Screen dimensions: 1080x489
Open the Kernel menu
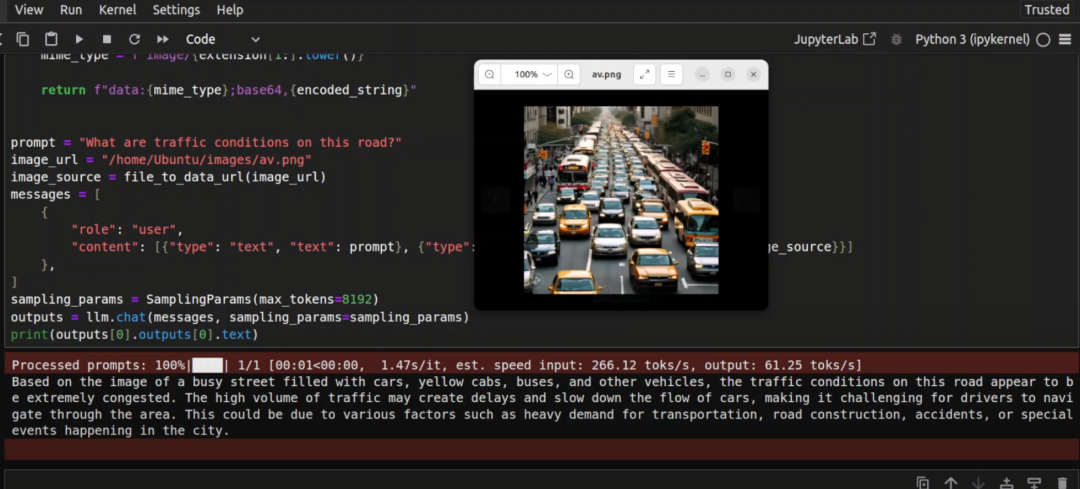pyautogui.click(x=118, y=10)
